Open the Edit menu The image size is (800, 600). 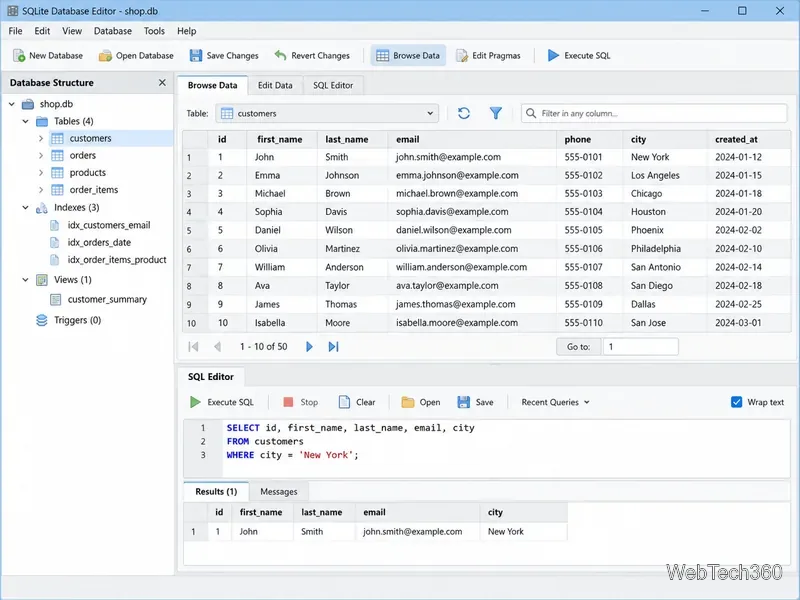click(x=42, y=31)
